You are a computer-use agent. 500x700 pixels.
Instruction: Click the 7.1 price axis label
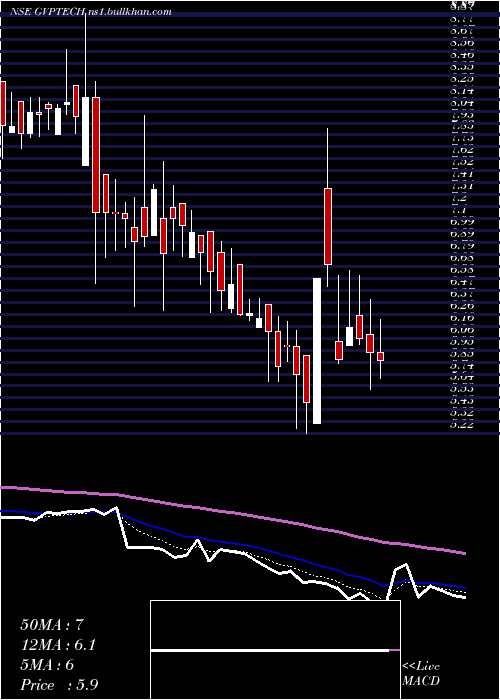click(x=460, y=210)
